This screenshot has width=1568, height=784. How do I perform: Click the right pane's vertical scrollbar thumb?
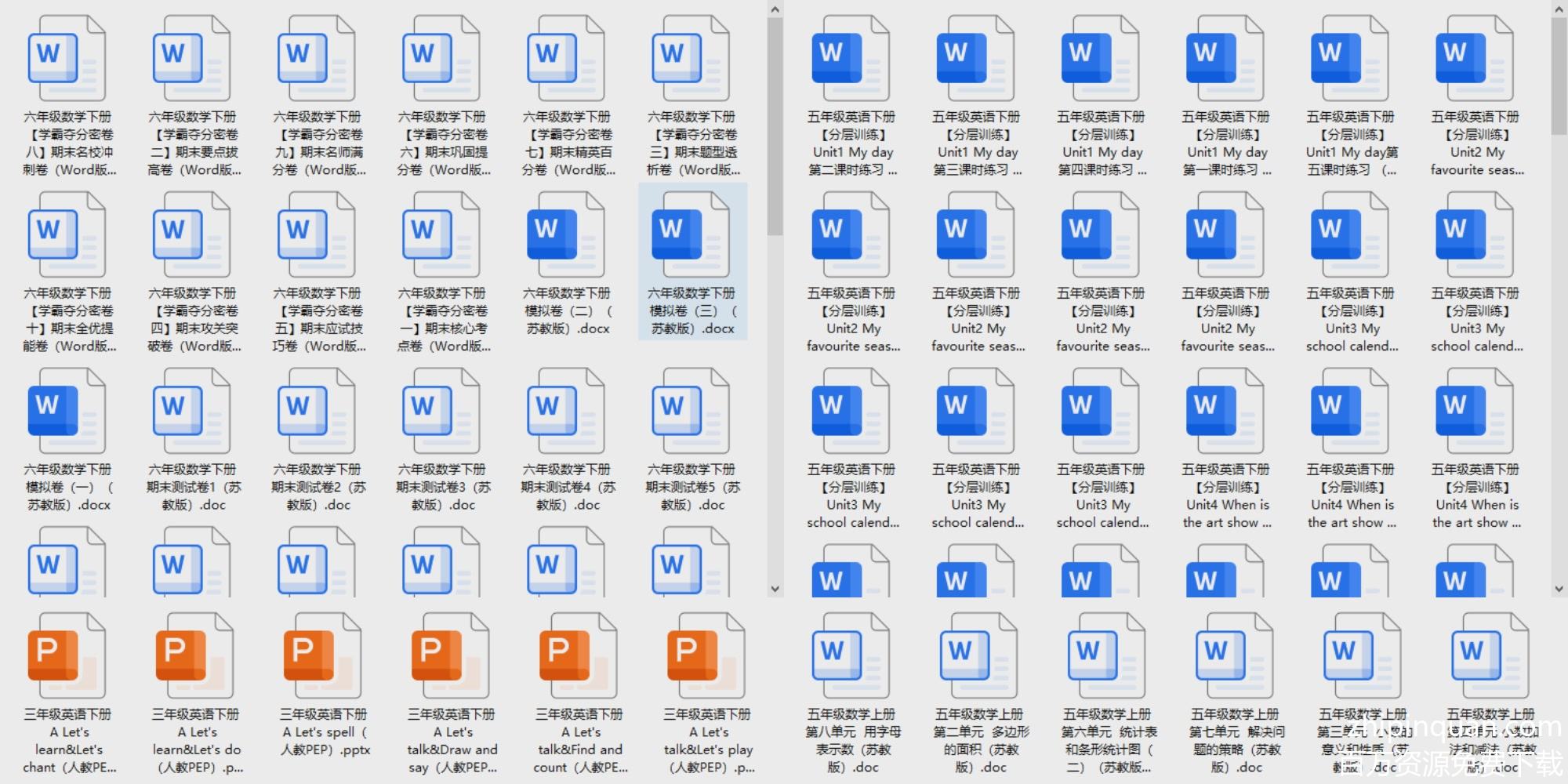[x=1559, y=76]
